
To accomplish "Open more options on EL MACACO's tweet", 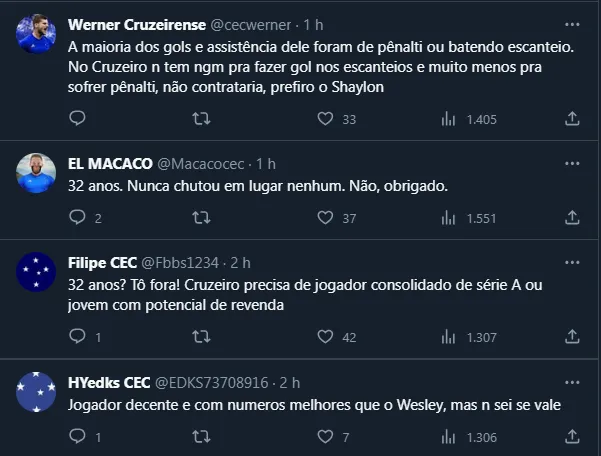I will tap(570, 162).
